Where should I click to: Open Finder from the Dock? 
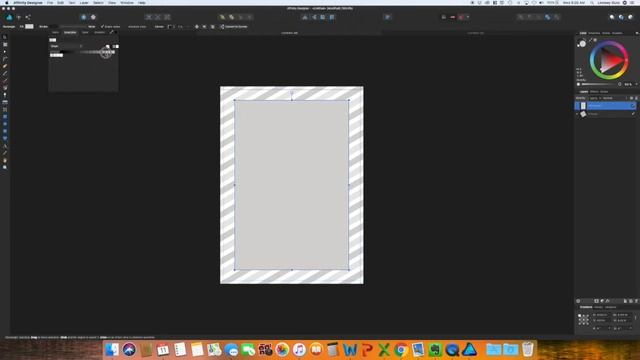click(x=112, y=350)
